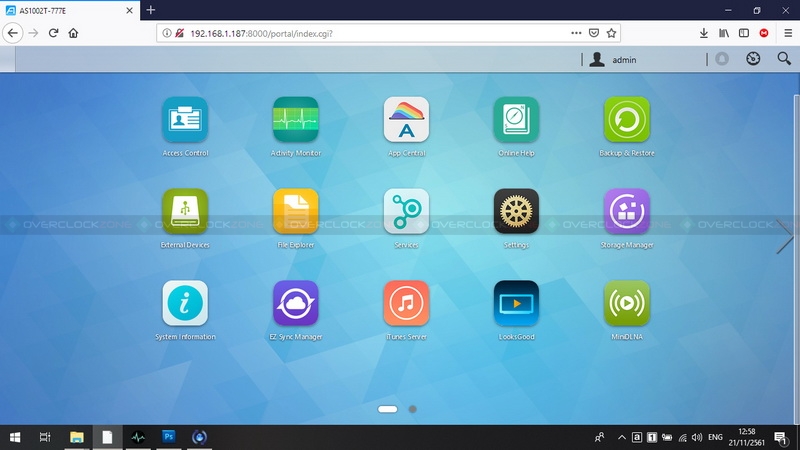Open the Services app
This screenshot has width=800, height=450.
coord(406,211)
